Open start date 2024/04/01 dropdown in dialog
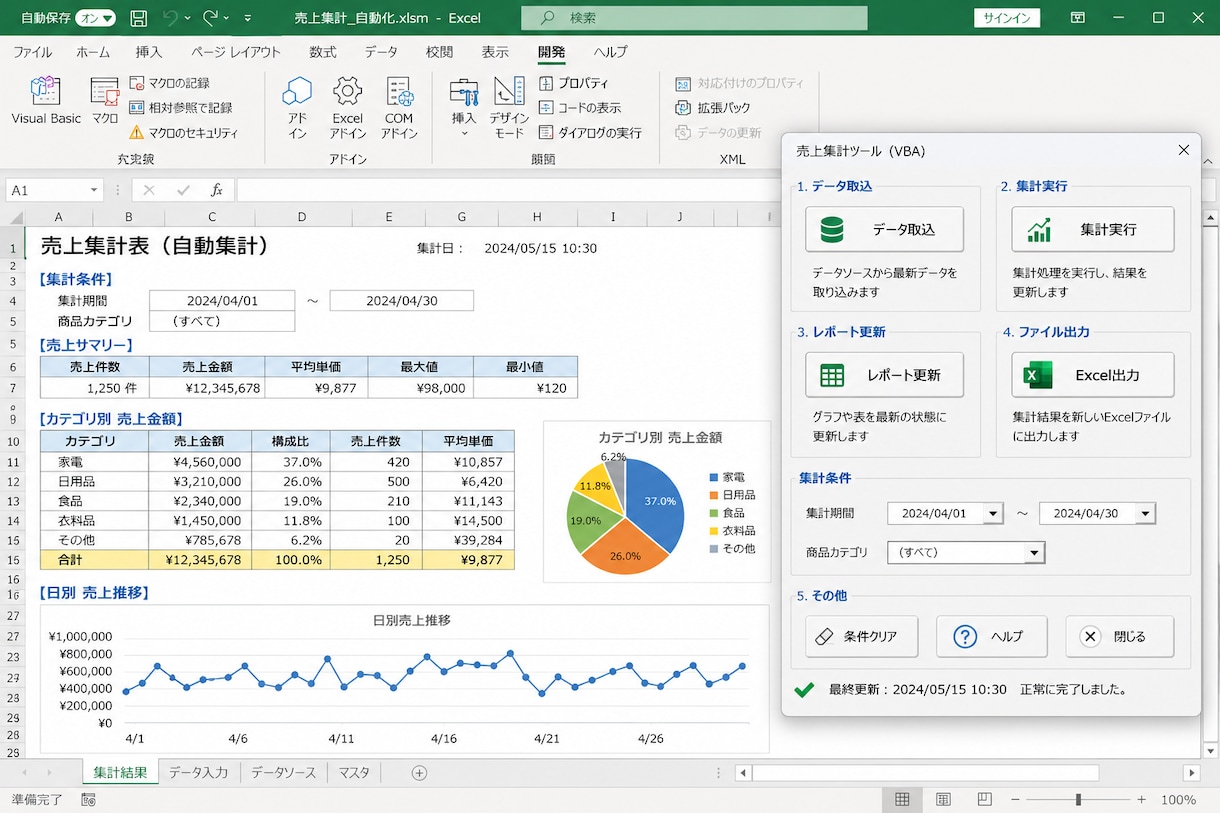Viewport: 1220px width, 813px height. pos(992,513)
